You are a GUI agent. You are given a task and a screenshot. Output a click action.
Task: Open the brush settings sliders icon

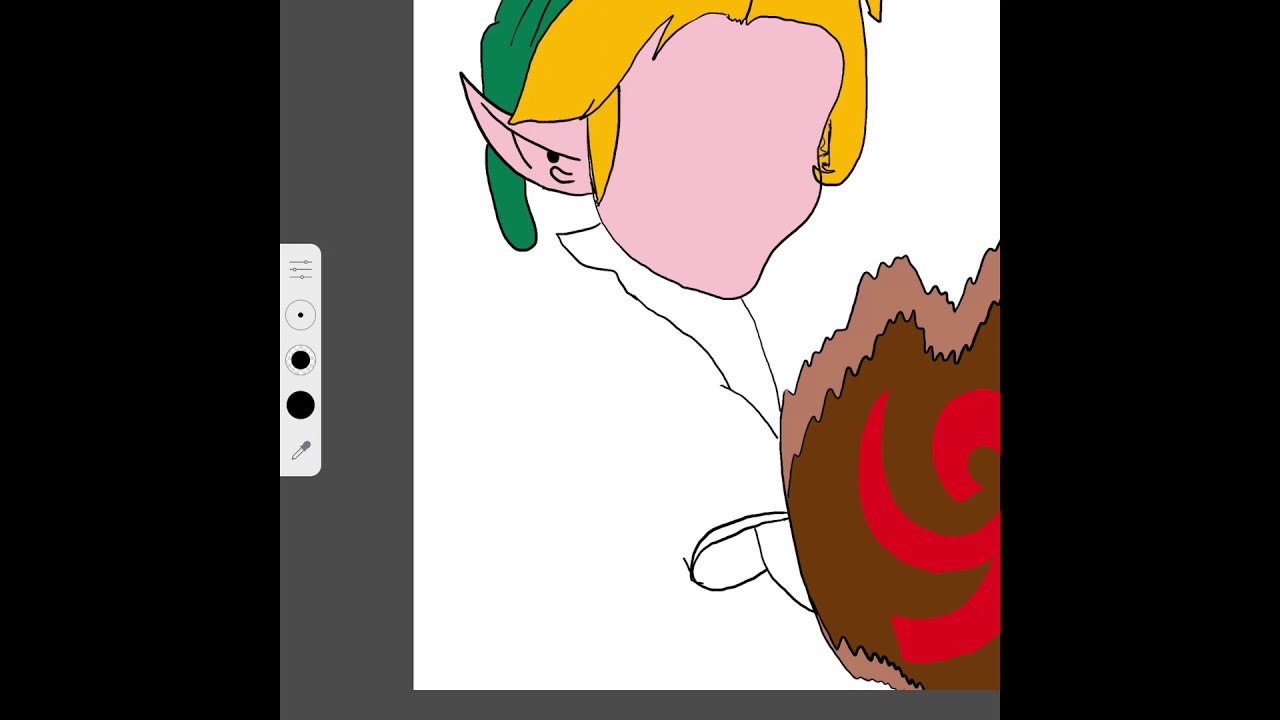(x=300, y=269)
